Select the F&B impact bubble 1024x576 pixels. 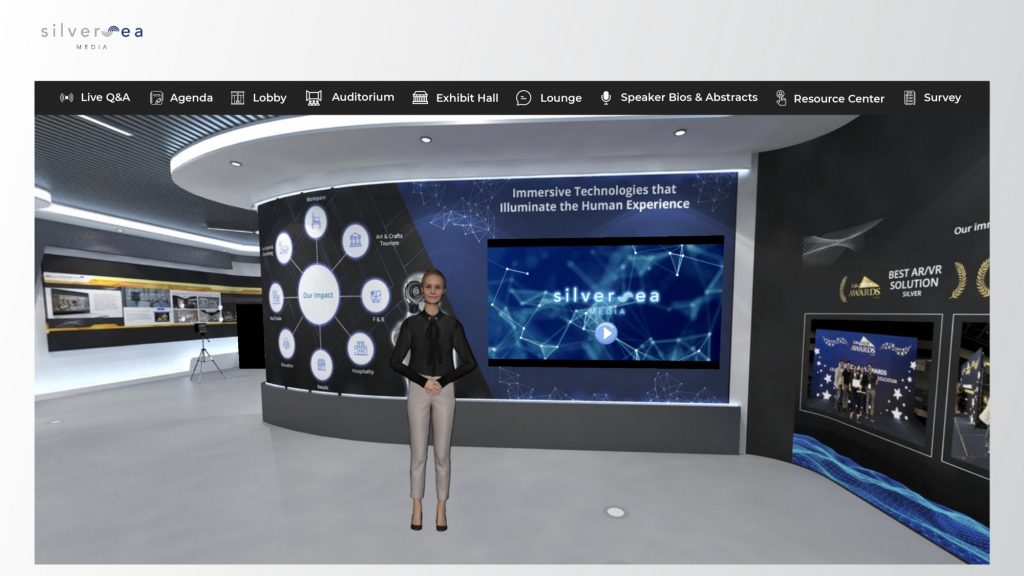[x=376, y=296]
